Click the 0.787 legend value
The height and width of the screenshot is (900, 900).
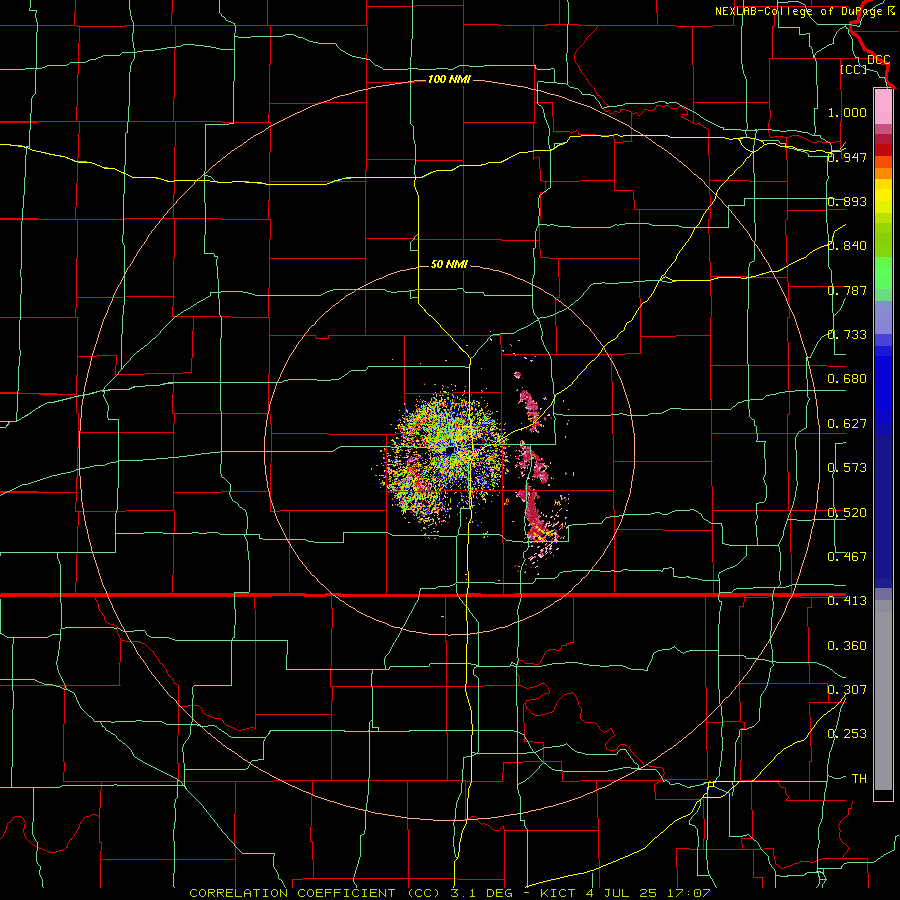(847, 290)
